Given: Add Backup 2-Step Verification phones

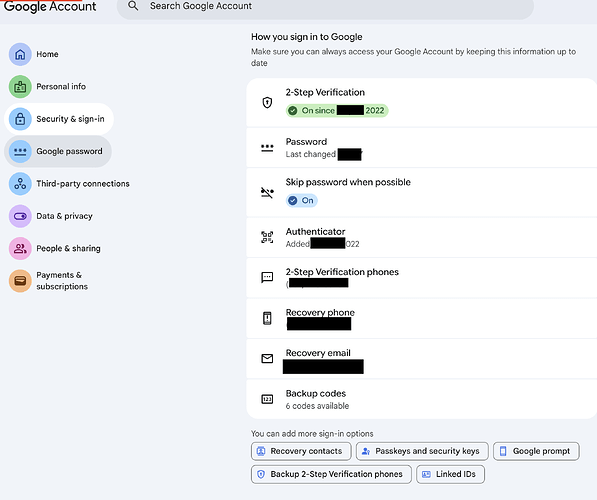Looking at the screenshot, I should click(x=331, y=474).
